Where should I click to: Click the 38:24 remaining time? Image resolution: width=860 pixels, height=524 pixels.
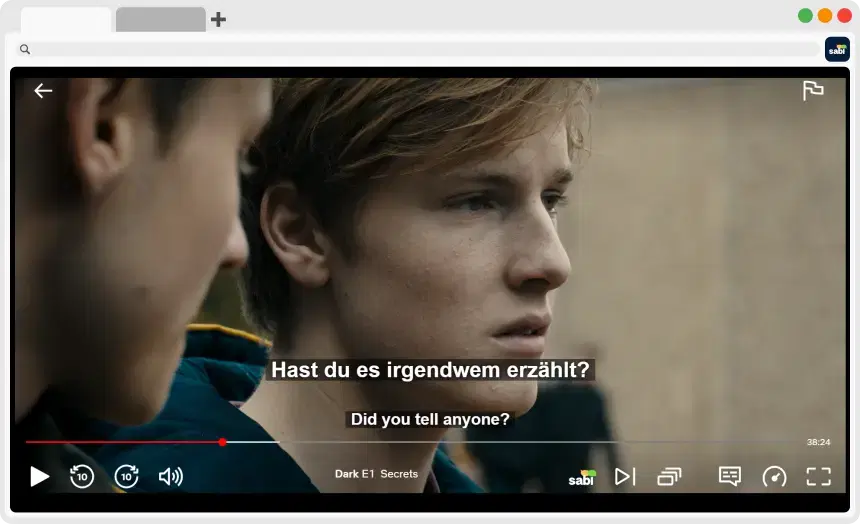pyautogui.click(x=818, y=442)
